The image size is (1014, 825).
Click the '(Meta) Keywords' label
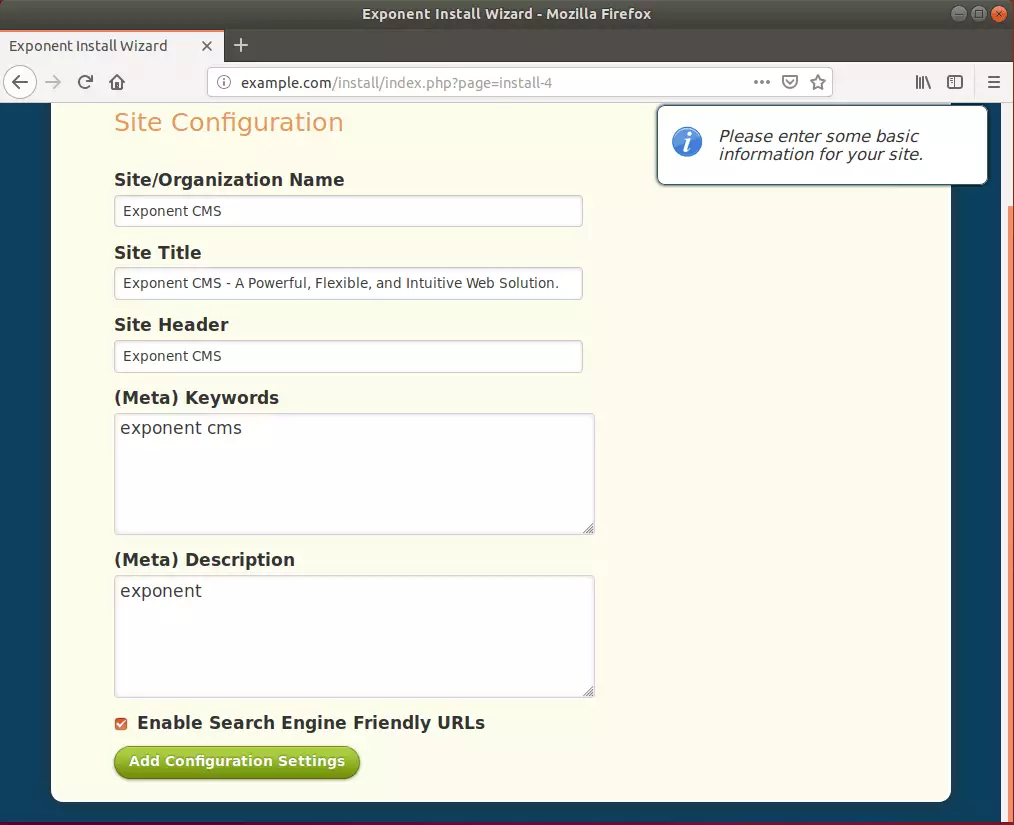point(197,398)
